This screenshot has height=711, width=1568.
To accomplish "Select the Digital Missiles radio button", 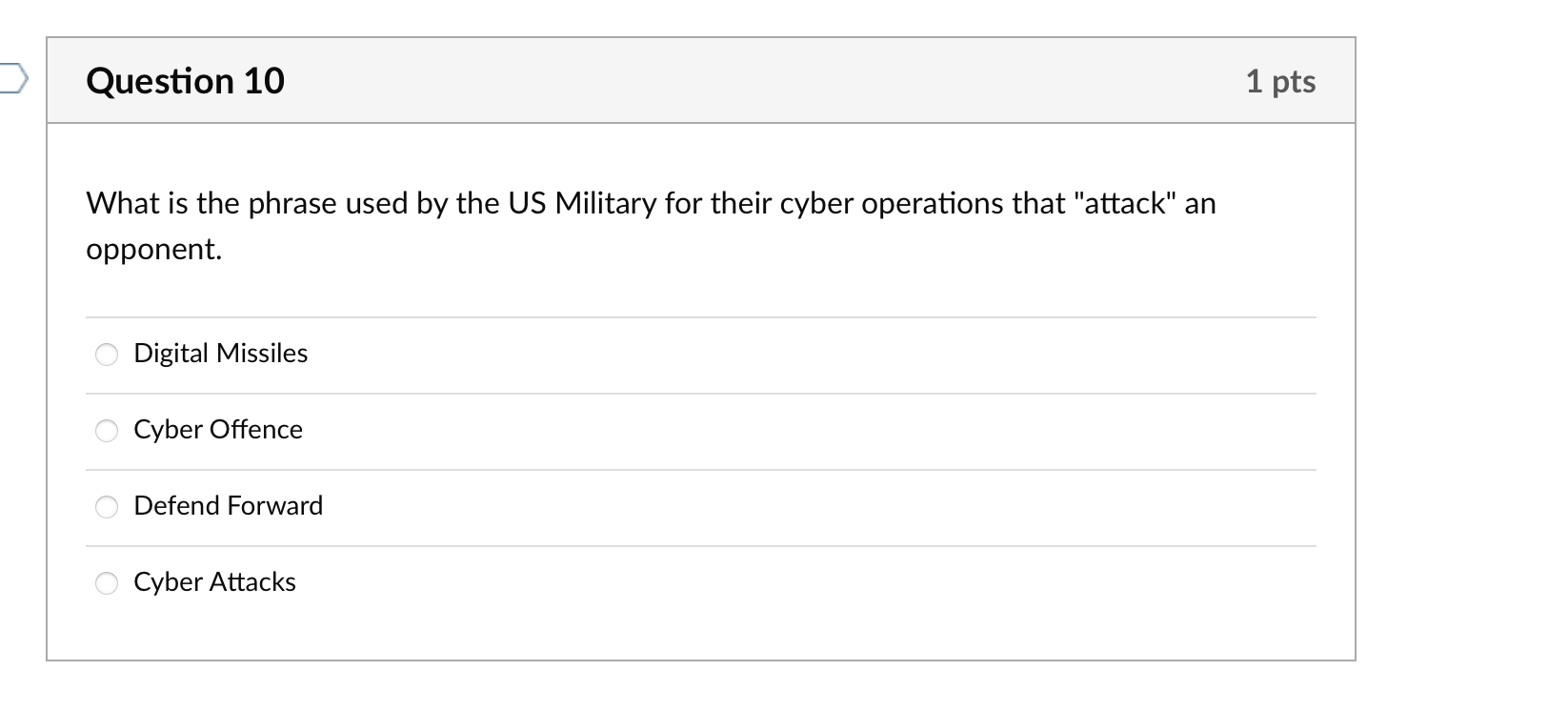I will (107, 355).
